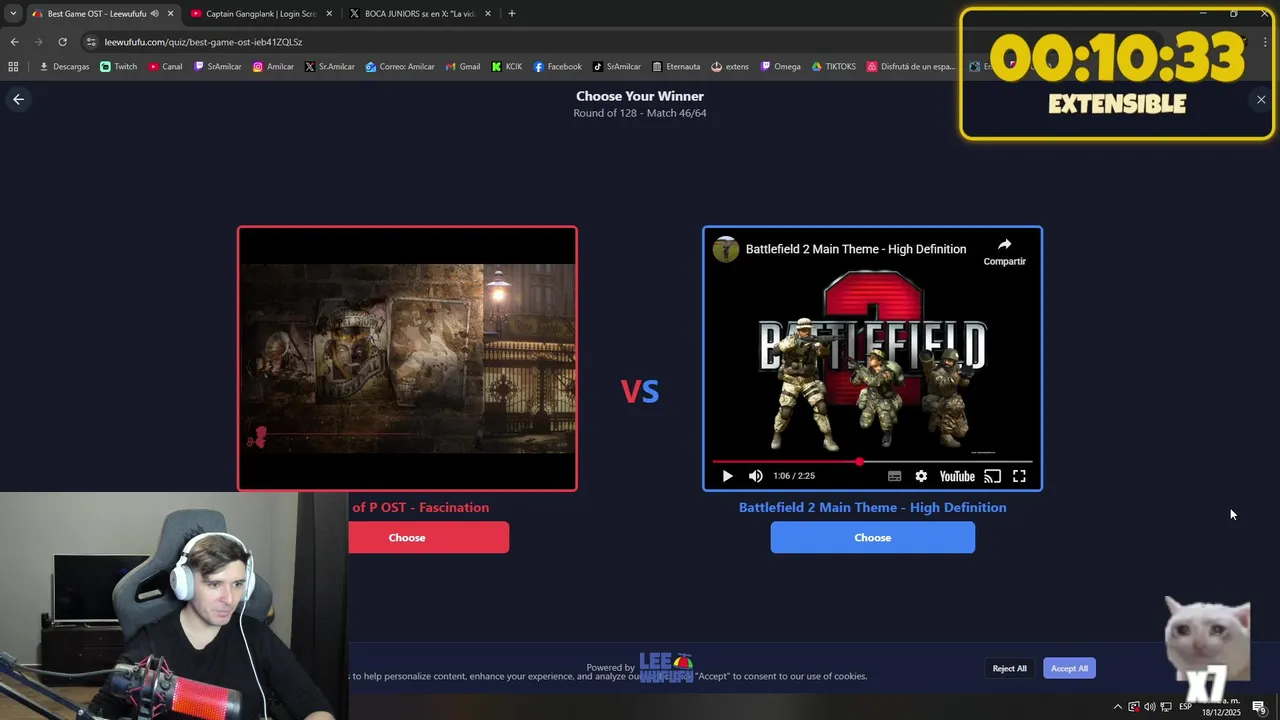The height and width of the screenshot is (720, 1280).
Task: Open KCIK bookmark
Action: point(507,67)
